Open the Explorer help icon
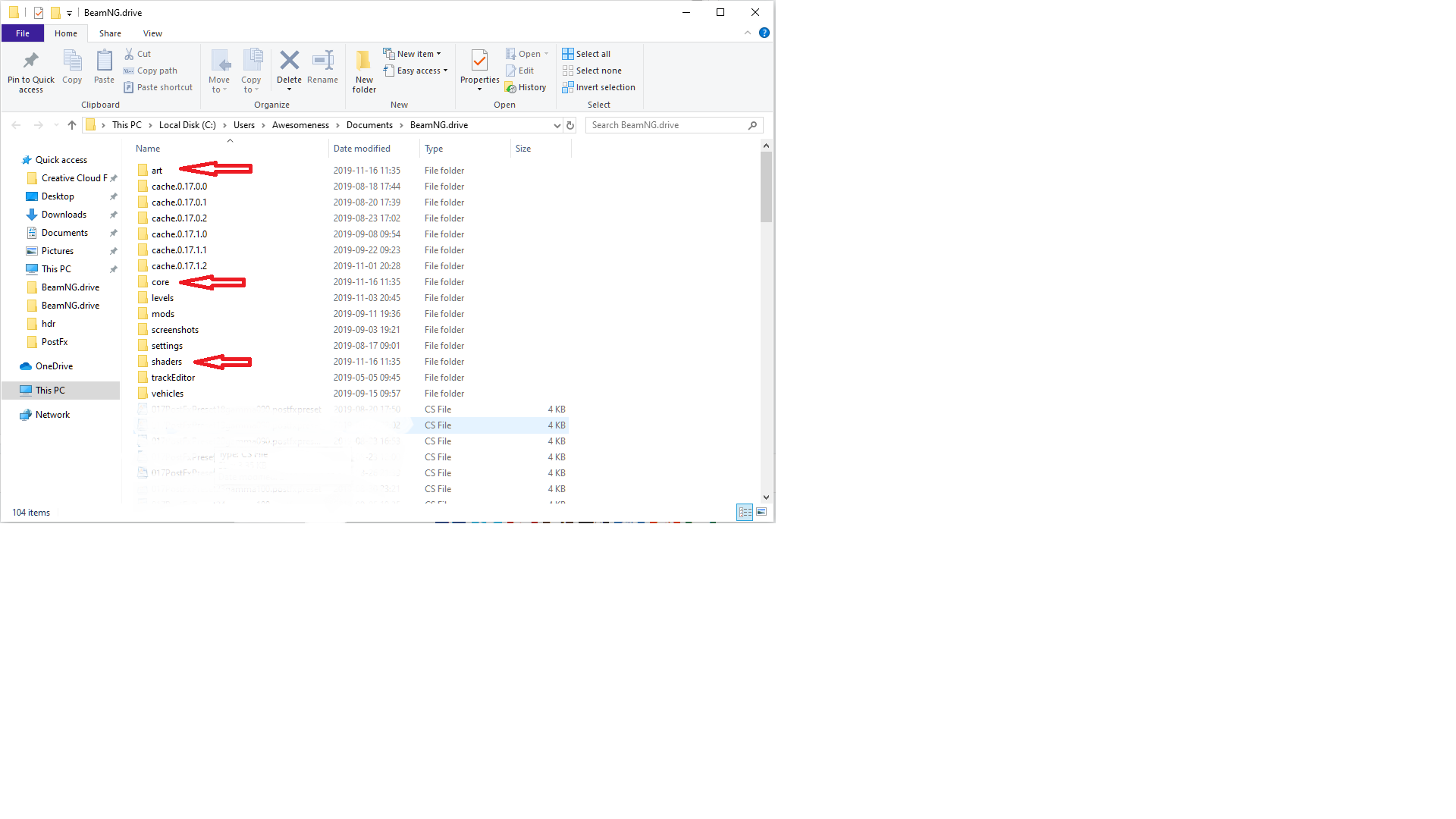1456x819 pixels. point(764,33)
